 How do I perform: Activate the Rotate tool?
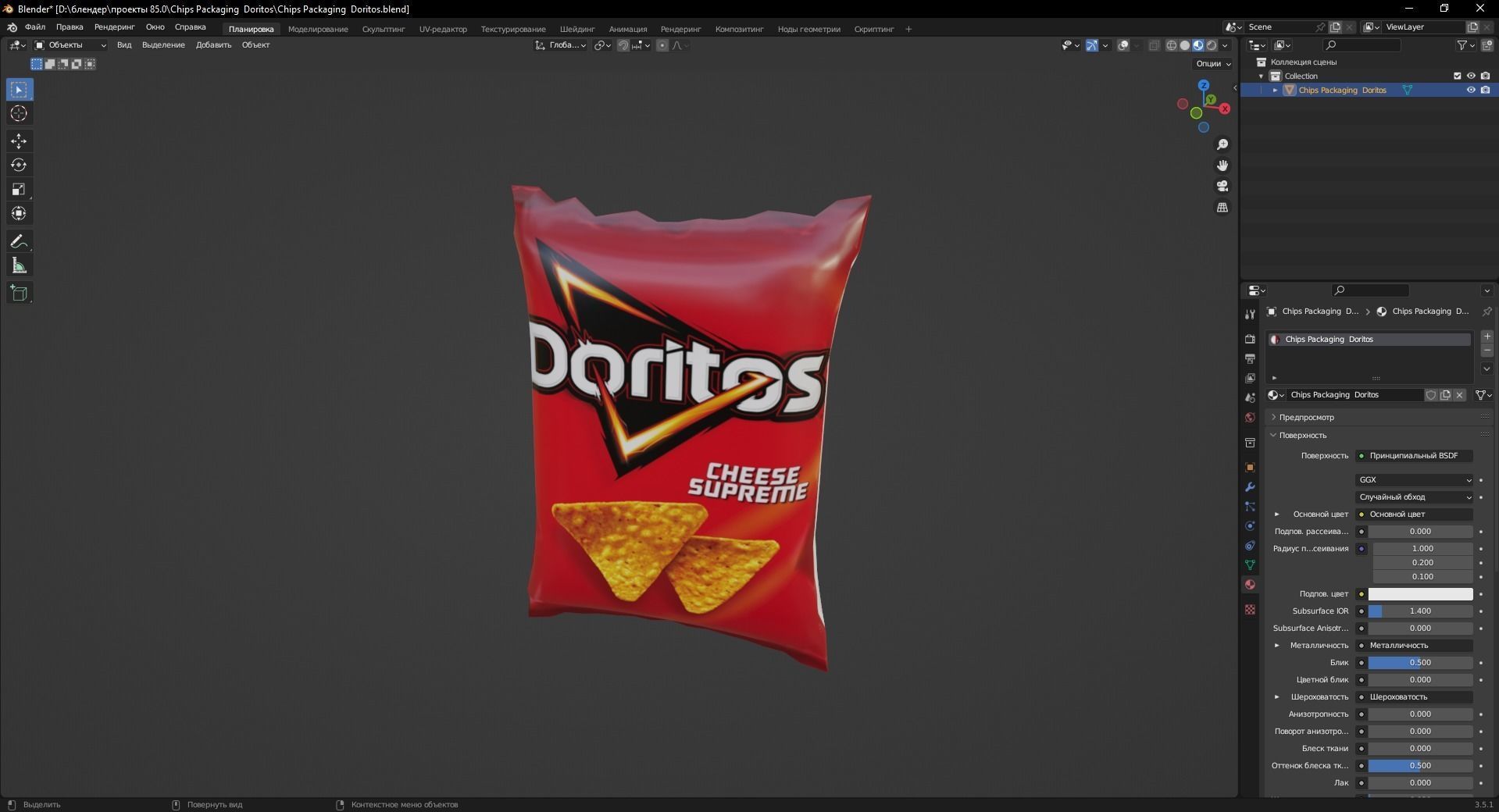click(x=19, y=166)
